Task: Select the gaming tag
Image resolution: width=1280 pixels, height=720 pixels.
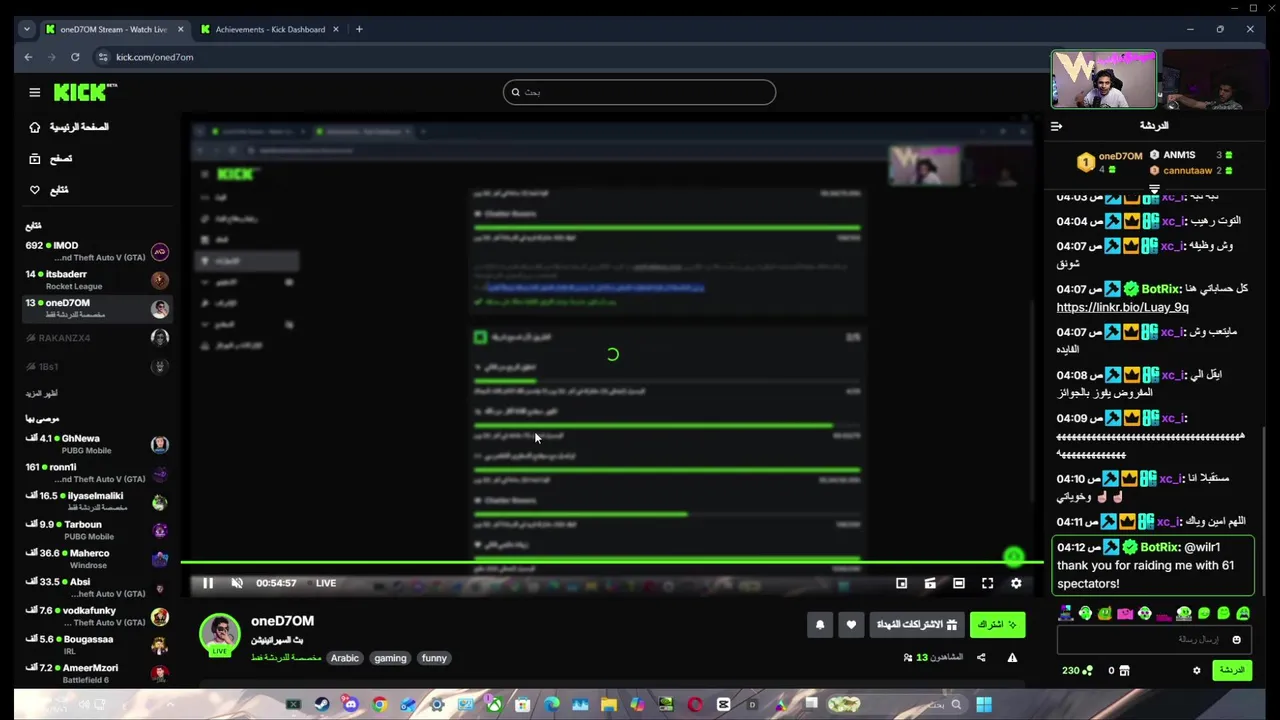Action: coord(390,658)
